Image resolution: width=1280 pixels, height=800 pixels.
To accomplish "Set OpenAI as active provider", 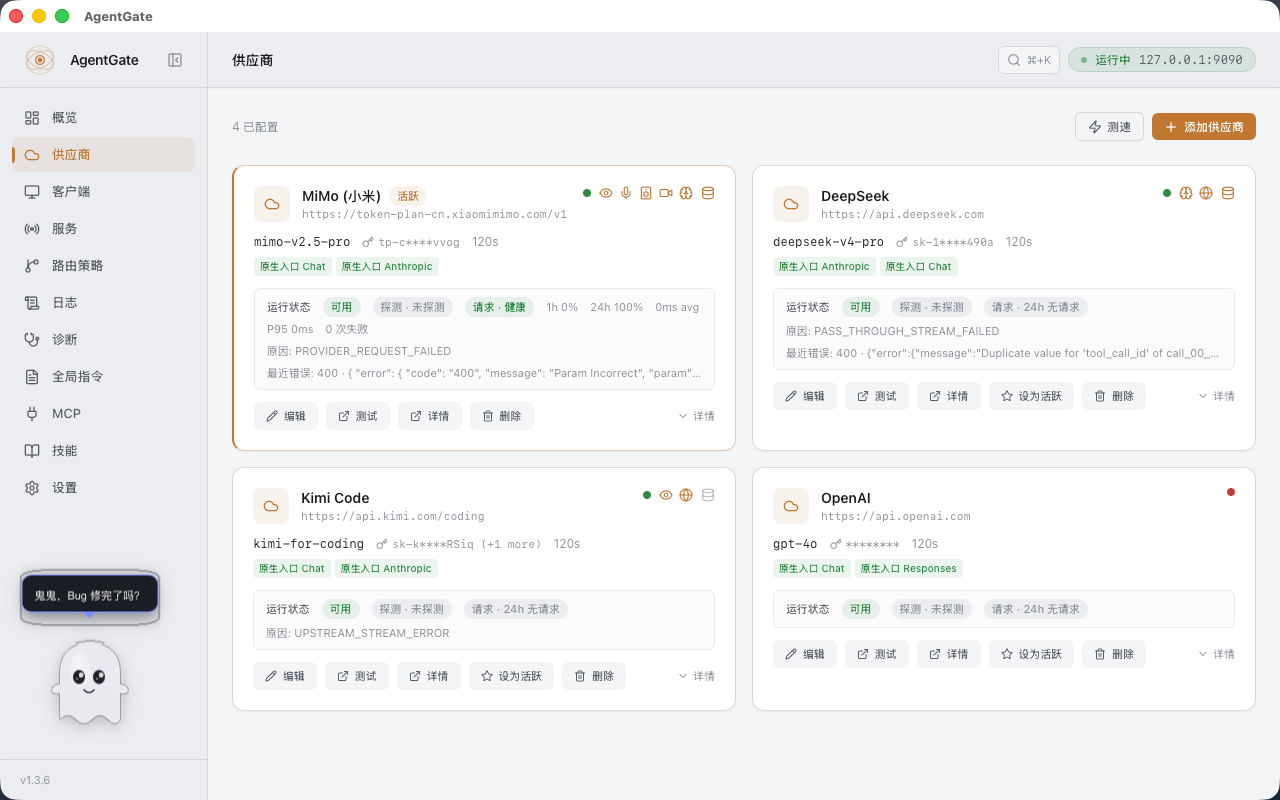I will (1031, 654).
